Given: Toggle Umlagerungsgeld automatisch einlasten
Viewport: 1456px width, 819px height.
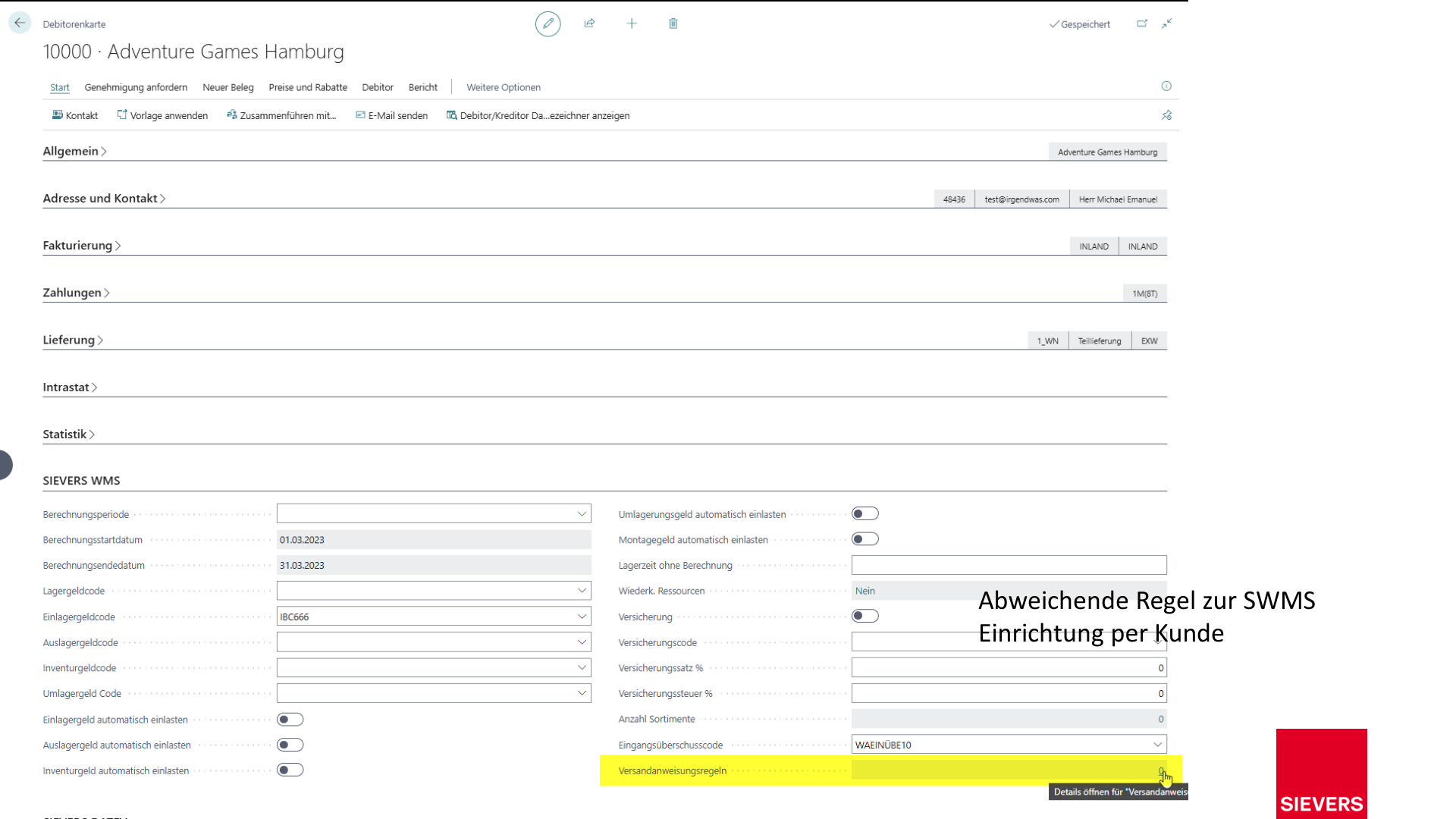Looking at the screenshot, I should [864, 514].
